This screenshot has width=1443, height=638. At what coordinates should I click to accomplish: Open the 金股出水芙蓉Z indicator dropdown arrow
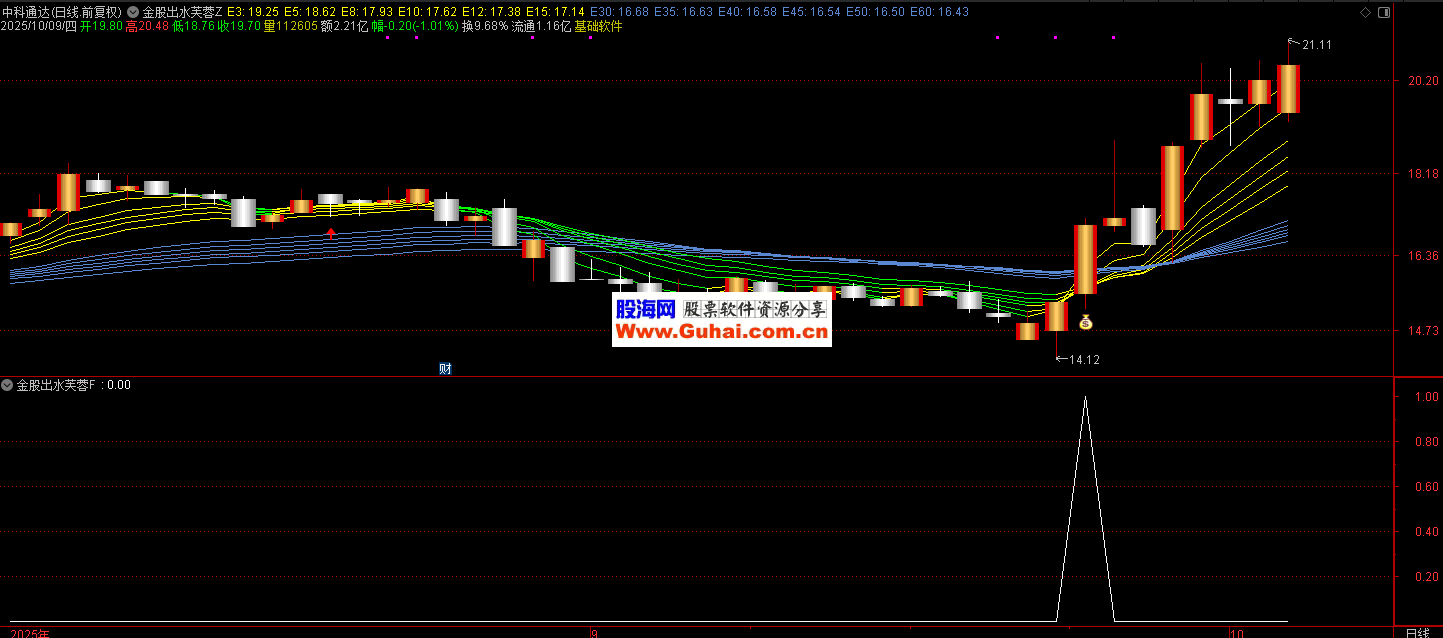[x=133, y=12]
